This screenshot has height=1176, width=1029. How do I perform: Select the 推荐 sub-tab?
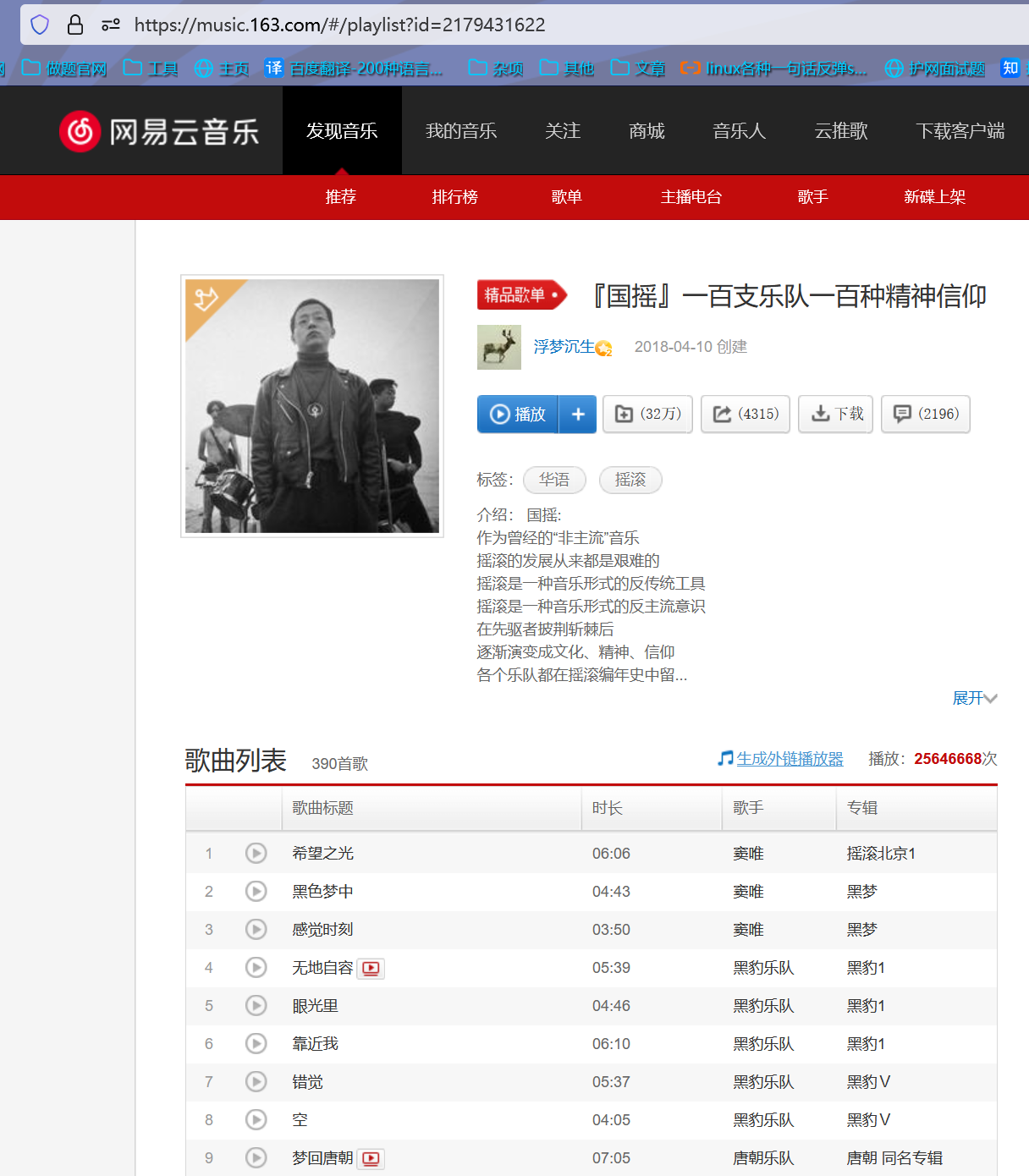[341, 197]
